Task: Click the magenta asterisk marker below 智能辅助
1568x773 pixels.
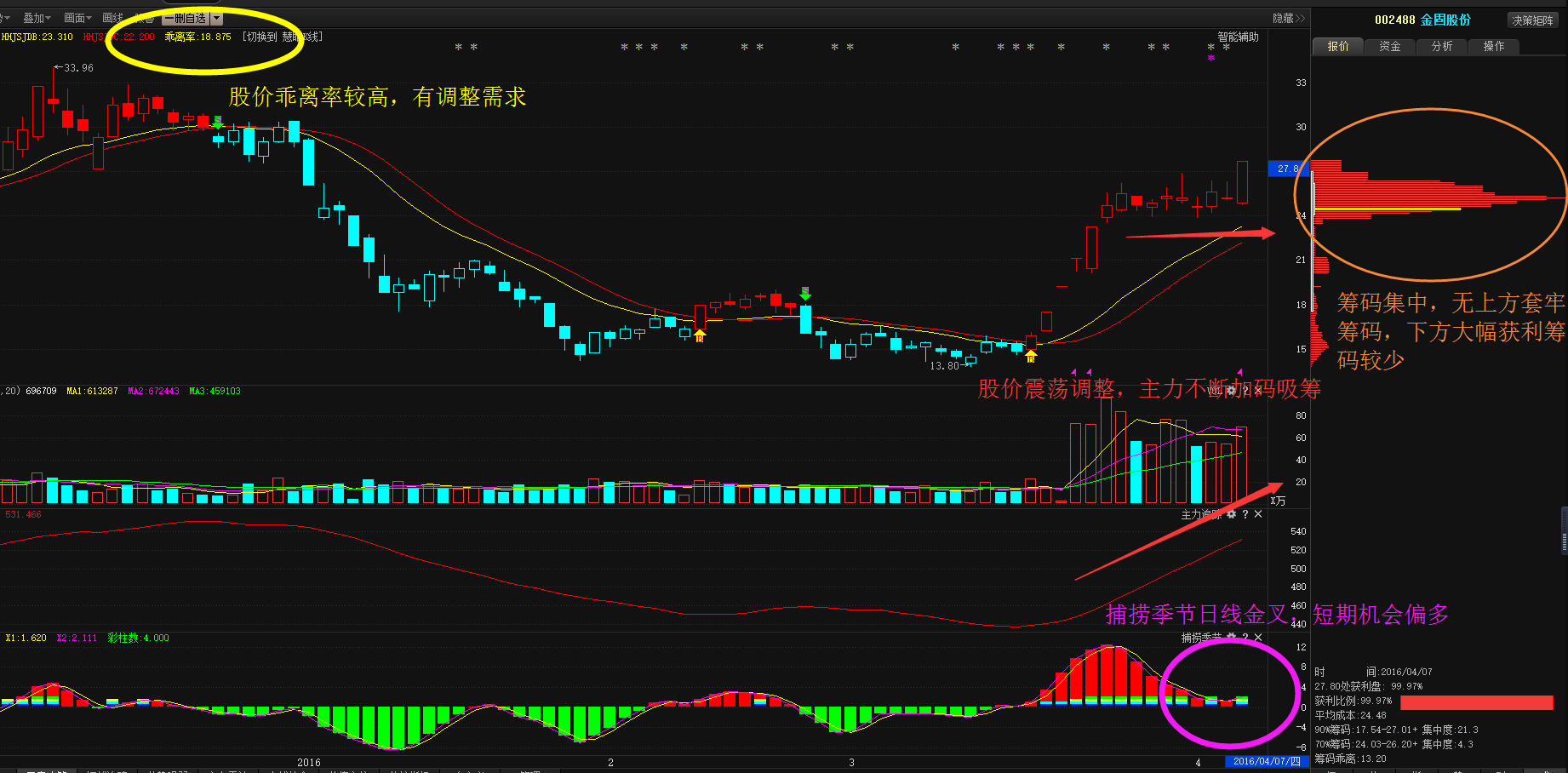Action: point(1210,58)
